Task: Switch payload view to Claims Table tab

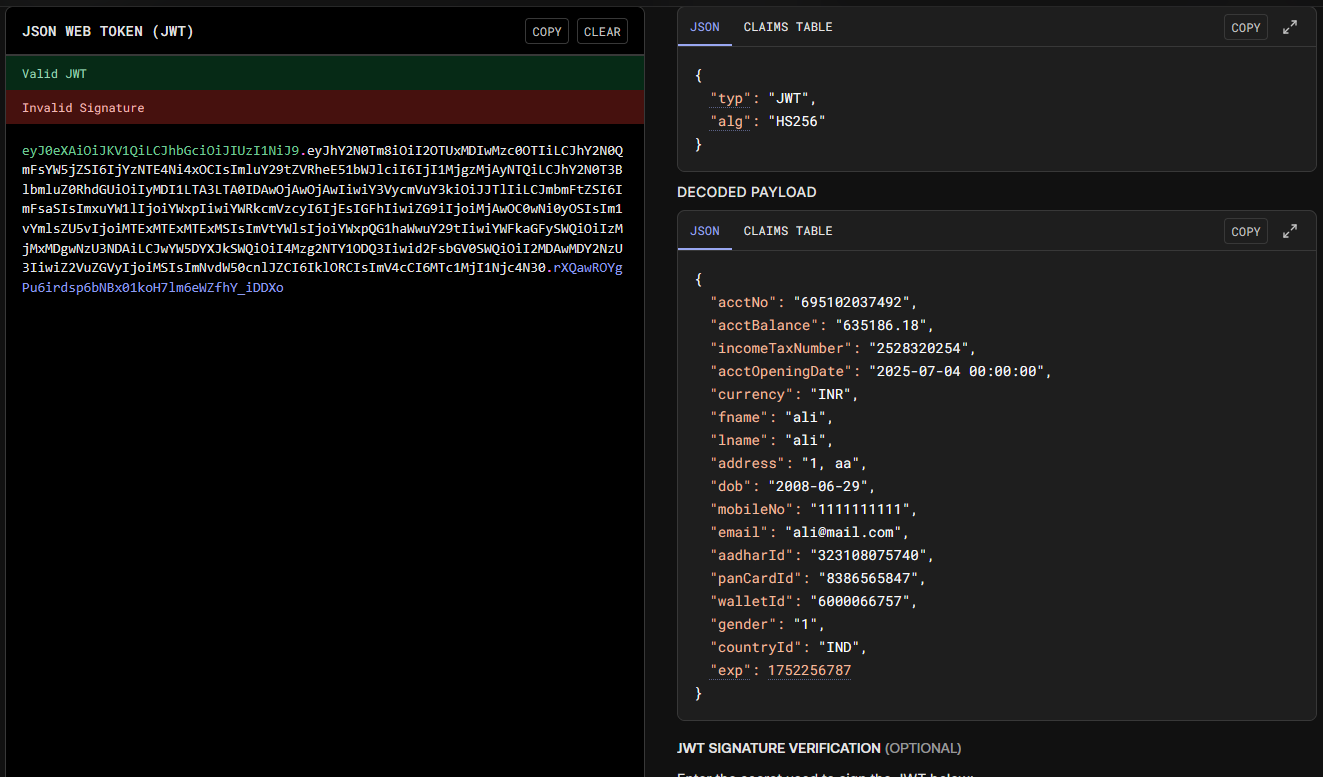Action: point(787,231)
